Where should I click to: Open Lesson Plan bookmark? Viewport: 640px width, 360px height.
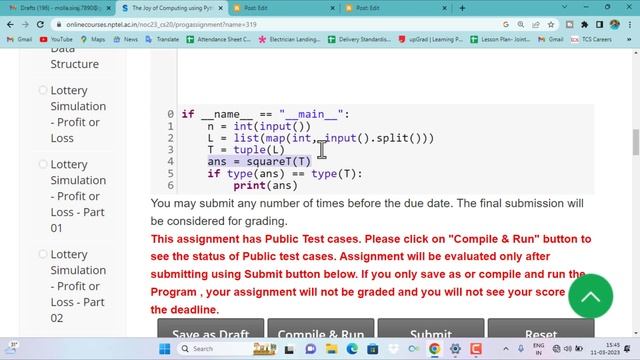(x=500, y=39)
